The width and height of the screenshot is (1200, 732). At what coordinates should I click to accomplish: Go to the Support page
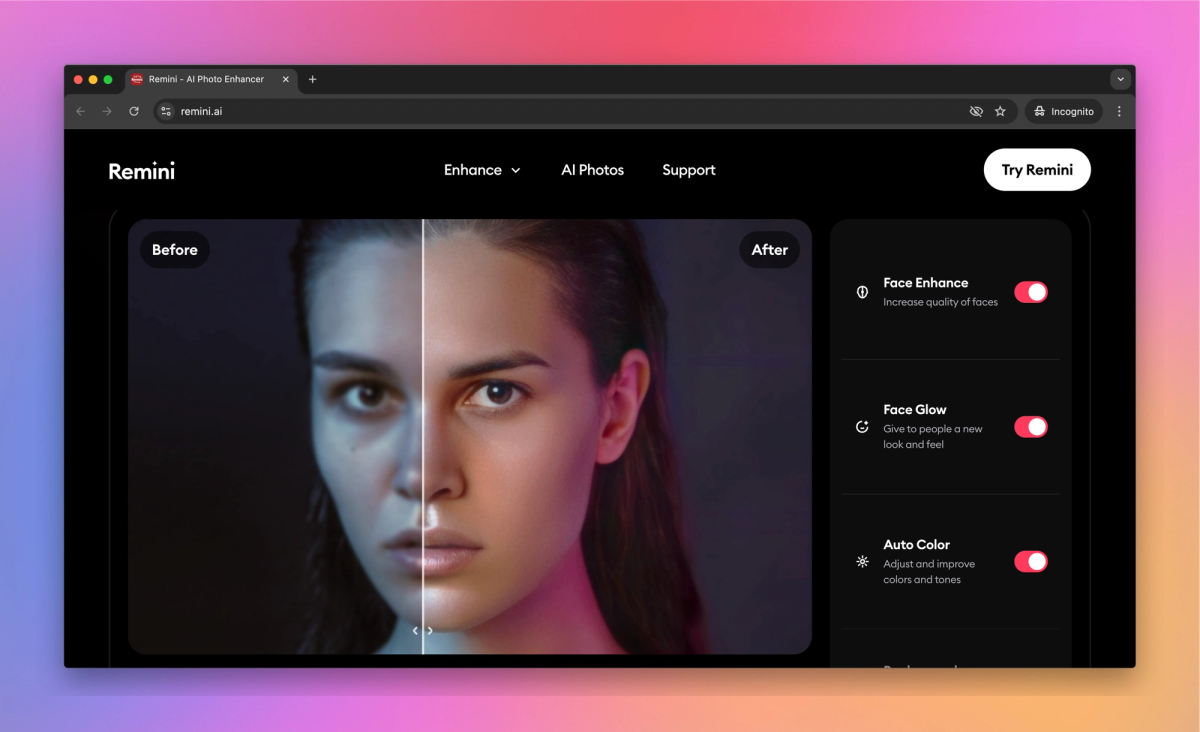point(689,170)
